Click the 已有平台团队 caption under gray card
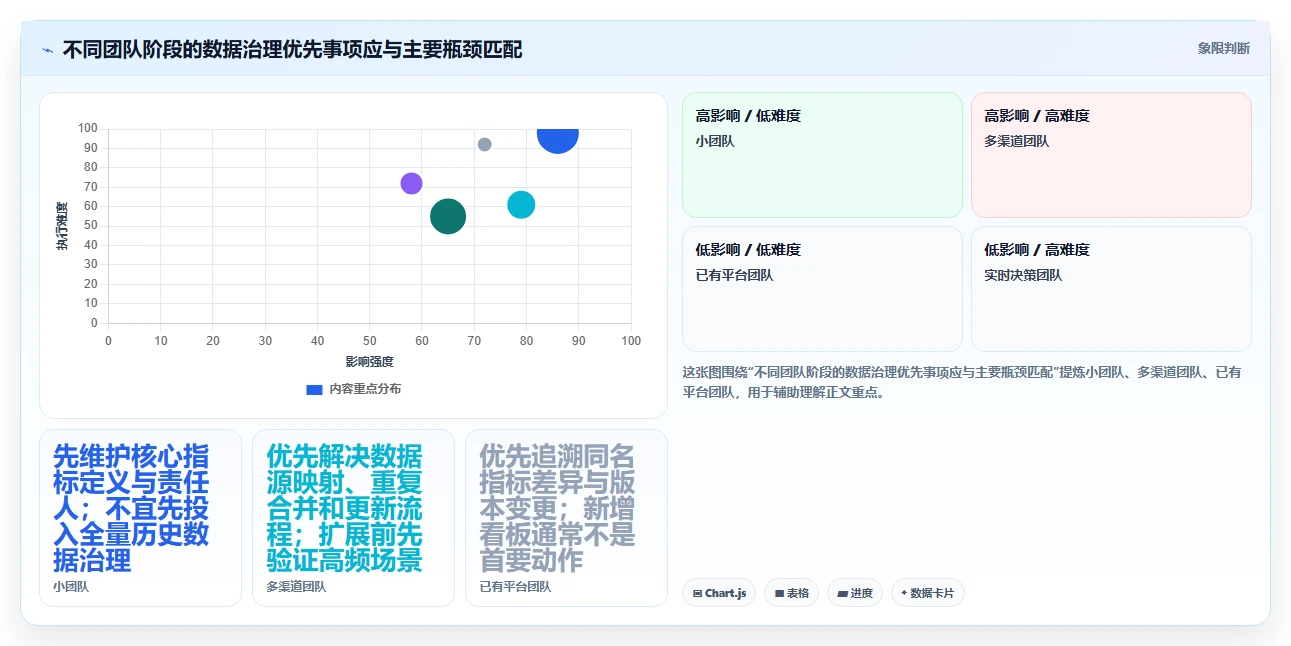The height and width of the screenshot is (646, 1291). click(x=515, y=587)
